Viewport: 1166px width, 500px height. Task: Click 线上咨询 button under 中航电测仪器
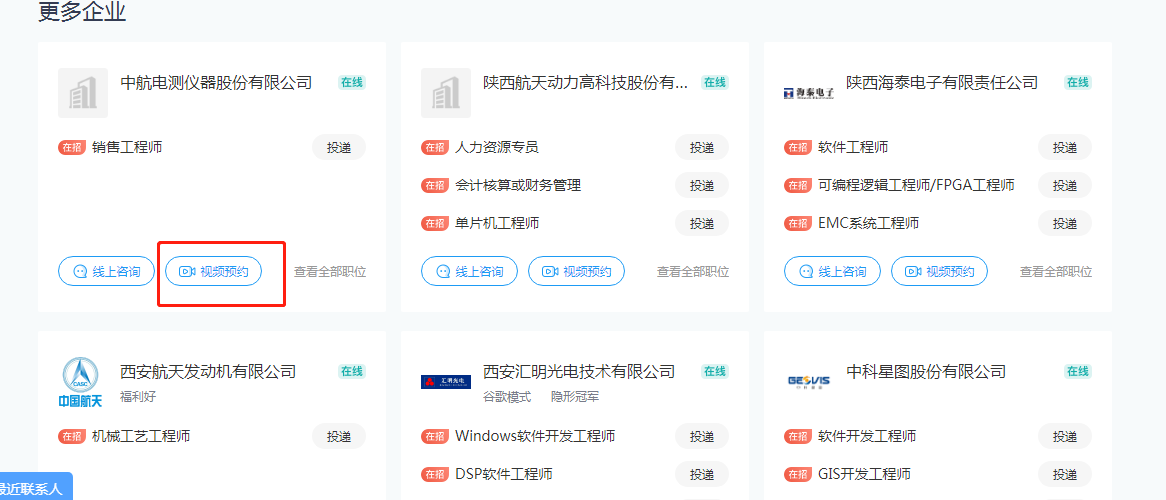click(107, 271)
